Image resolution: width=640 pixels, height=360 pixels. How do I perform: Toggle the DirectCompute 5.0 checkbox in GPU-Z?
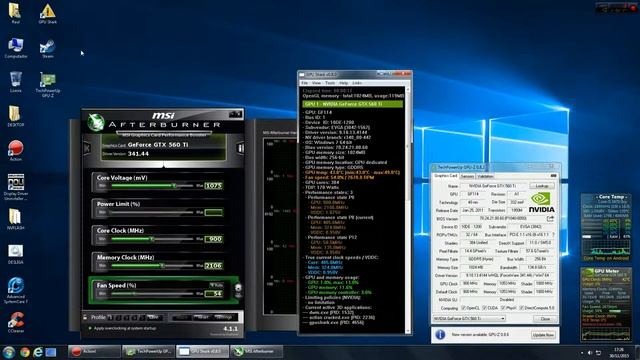[x=521, y=308]
